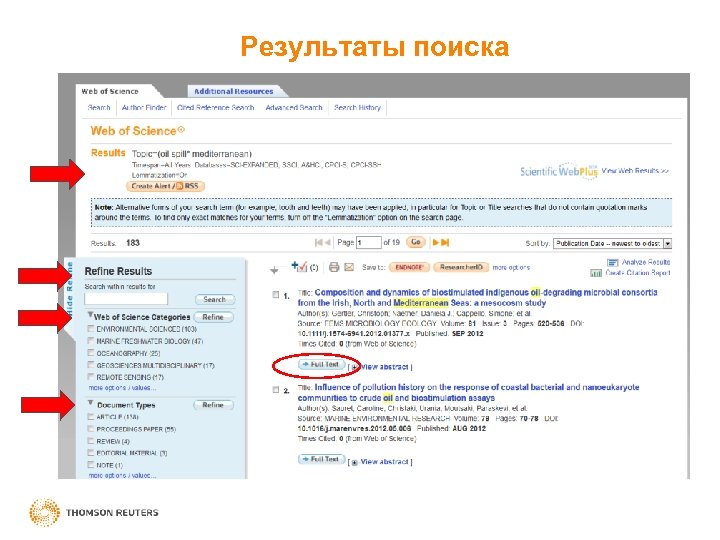Click View Web Results link
This screenshot has width=720, height=540.
(636, 171)
